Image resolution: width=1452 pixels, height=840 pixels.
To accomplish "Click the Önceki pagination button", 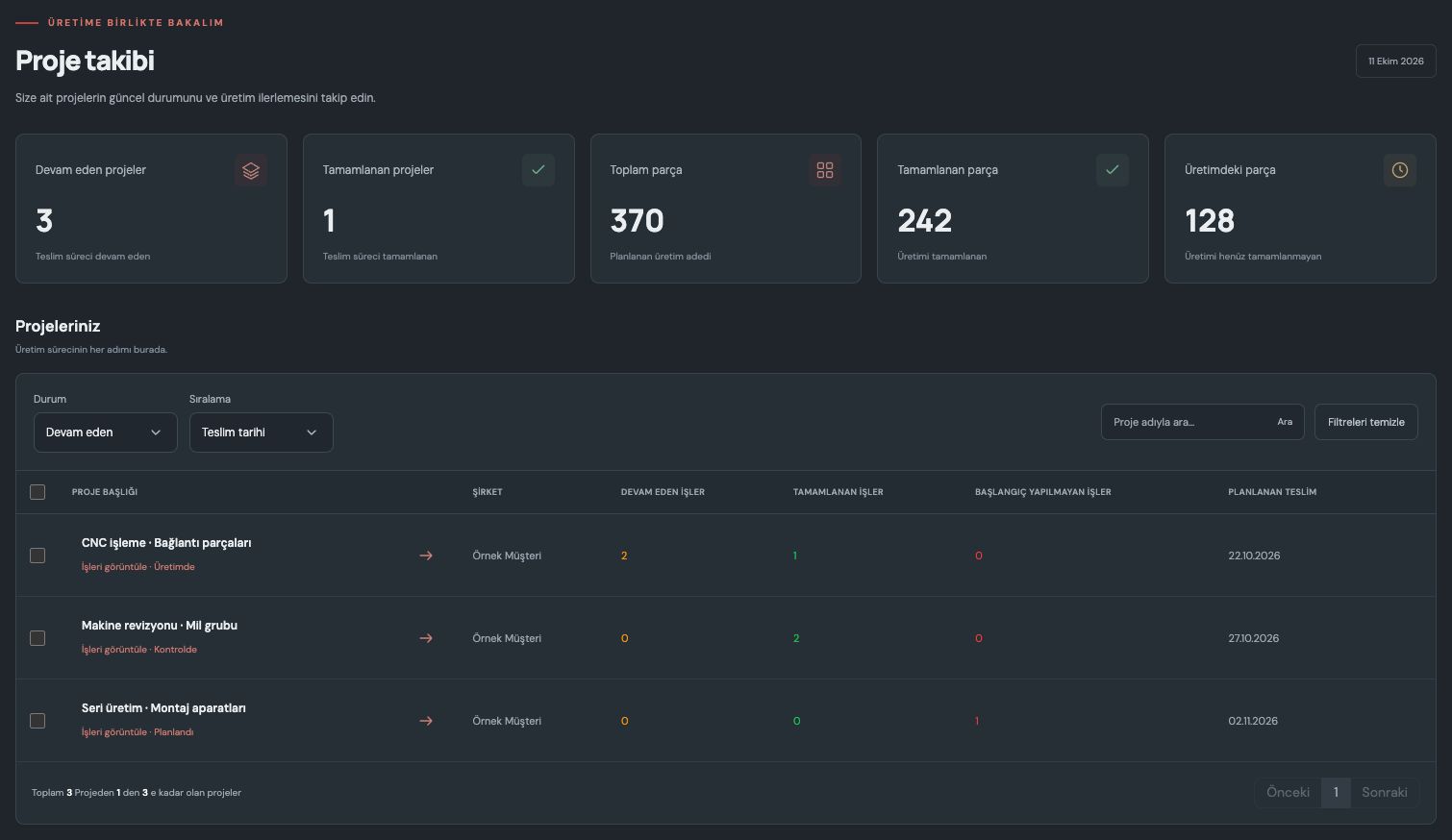I will [x=1288, y=793].
